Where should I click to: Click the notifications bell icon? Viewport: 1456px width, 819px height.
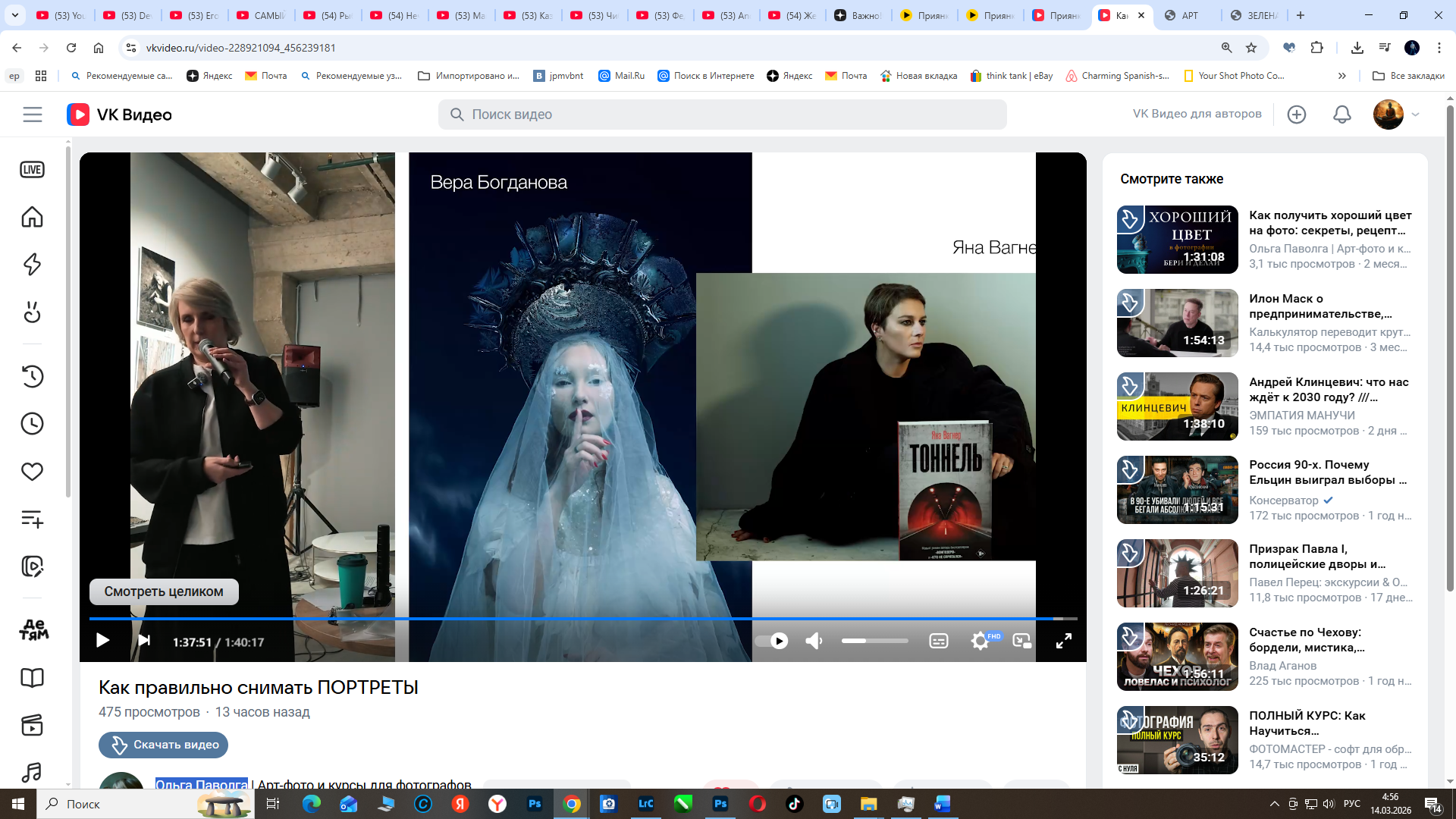1341,115
